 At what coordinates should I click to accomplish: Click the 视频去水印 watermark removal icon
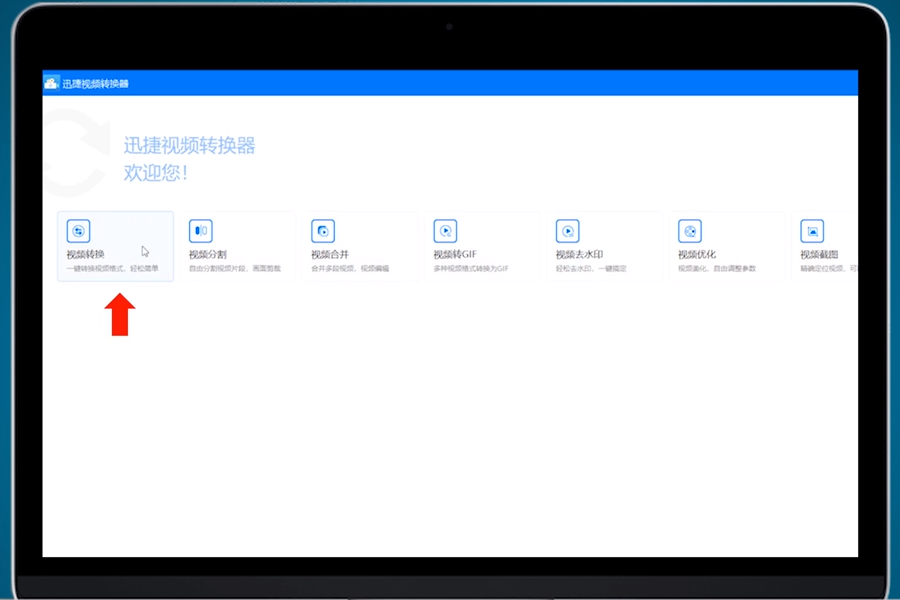[568, 231]
